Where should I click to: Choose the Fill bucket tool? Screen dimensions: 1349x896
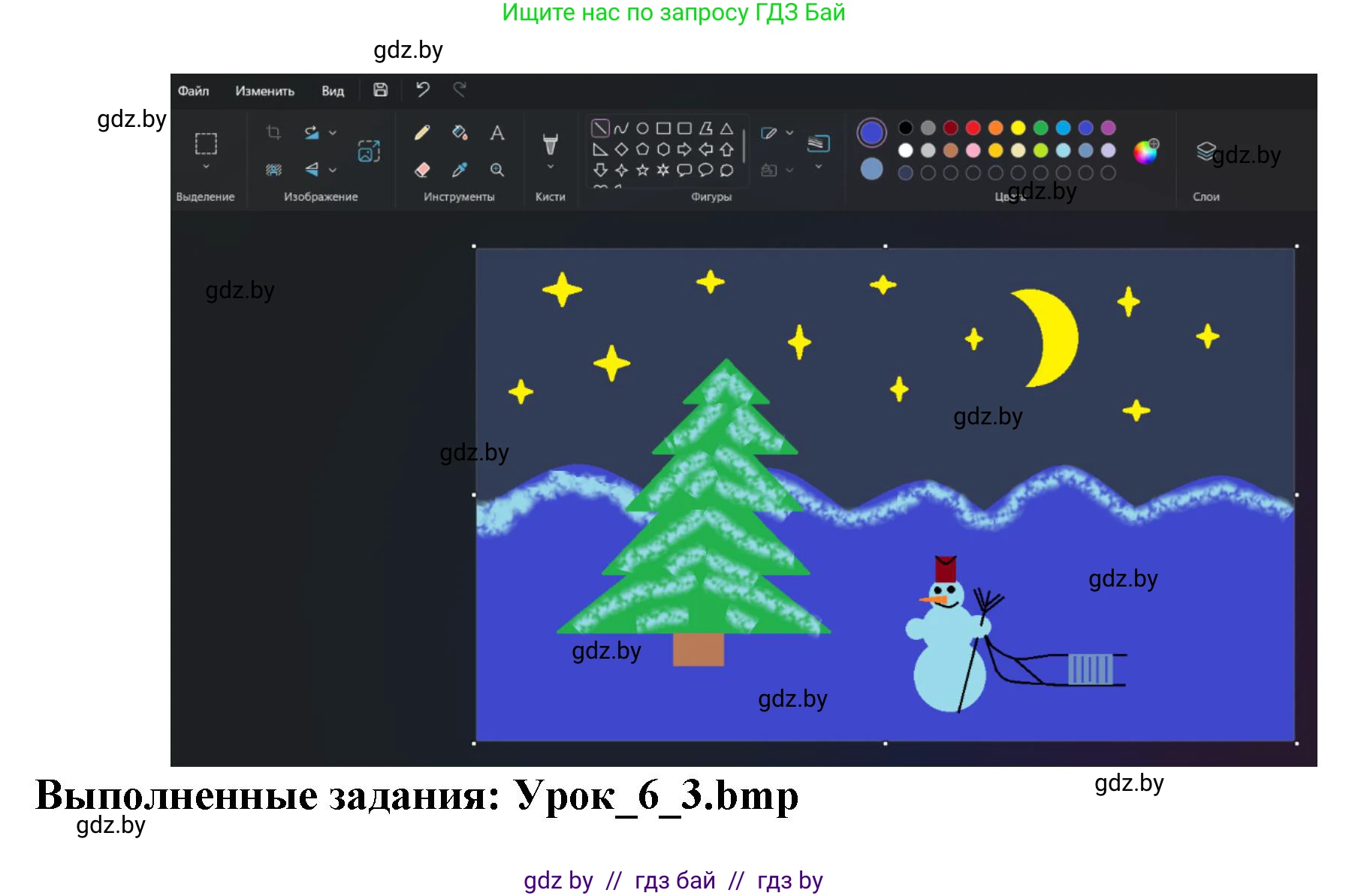[x=460, y=133]
